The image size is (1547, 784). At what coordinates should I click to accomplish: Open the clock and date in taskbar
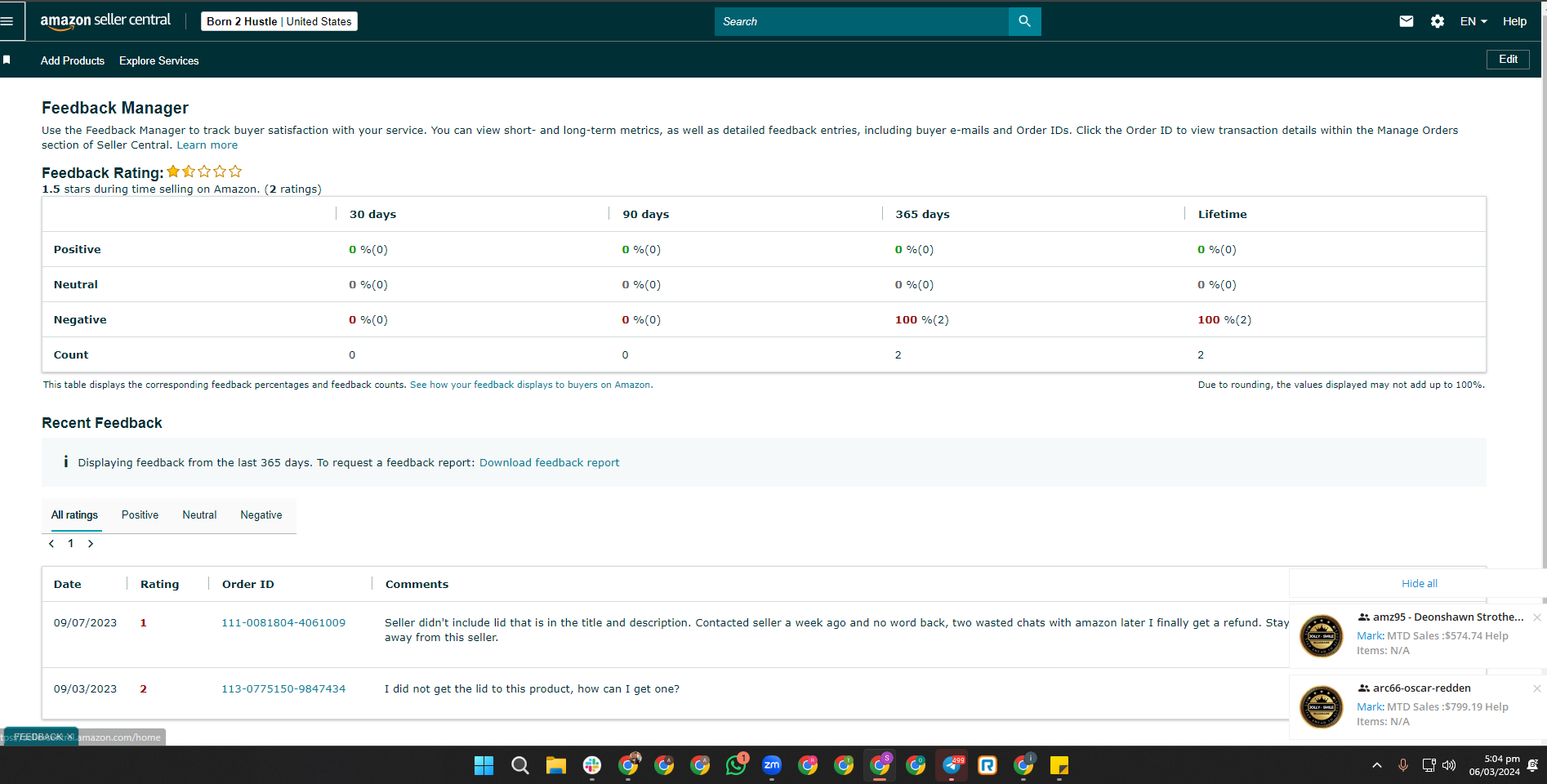click(1494, 765)
